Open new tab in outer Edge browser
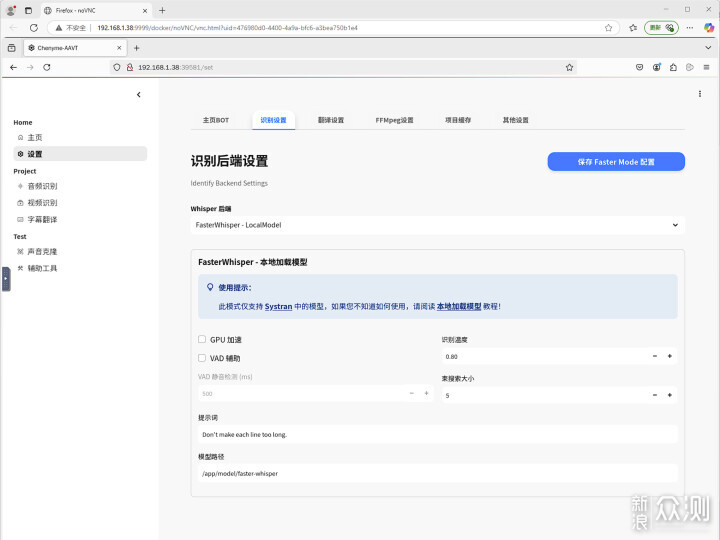The width and height of the screenshot is (720, 540). [x=162, y=10]
